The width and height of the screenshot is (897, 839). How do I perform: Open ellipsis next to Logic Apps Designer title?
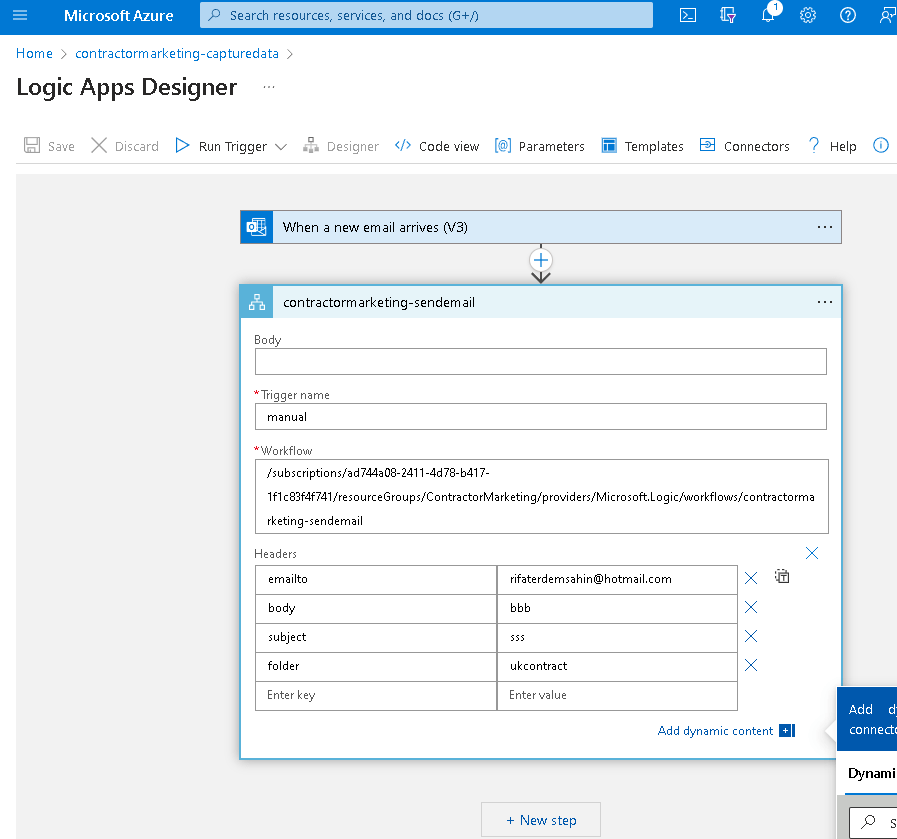tap(269, 87)
